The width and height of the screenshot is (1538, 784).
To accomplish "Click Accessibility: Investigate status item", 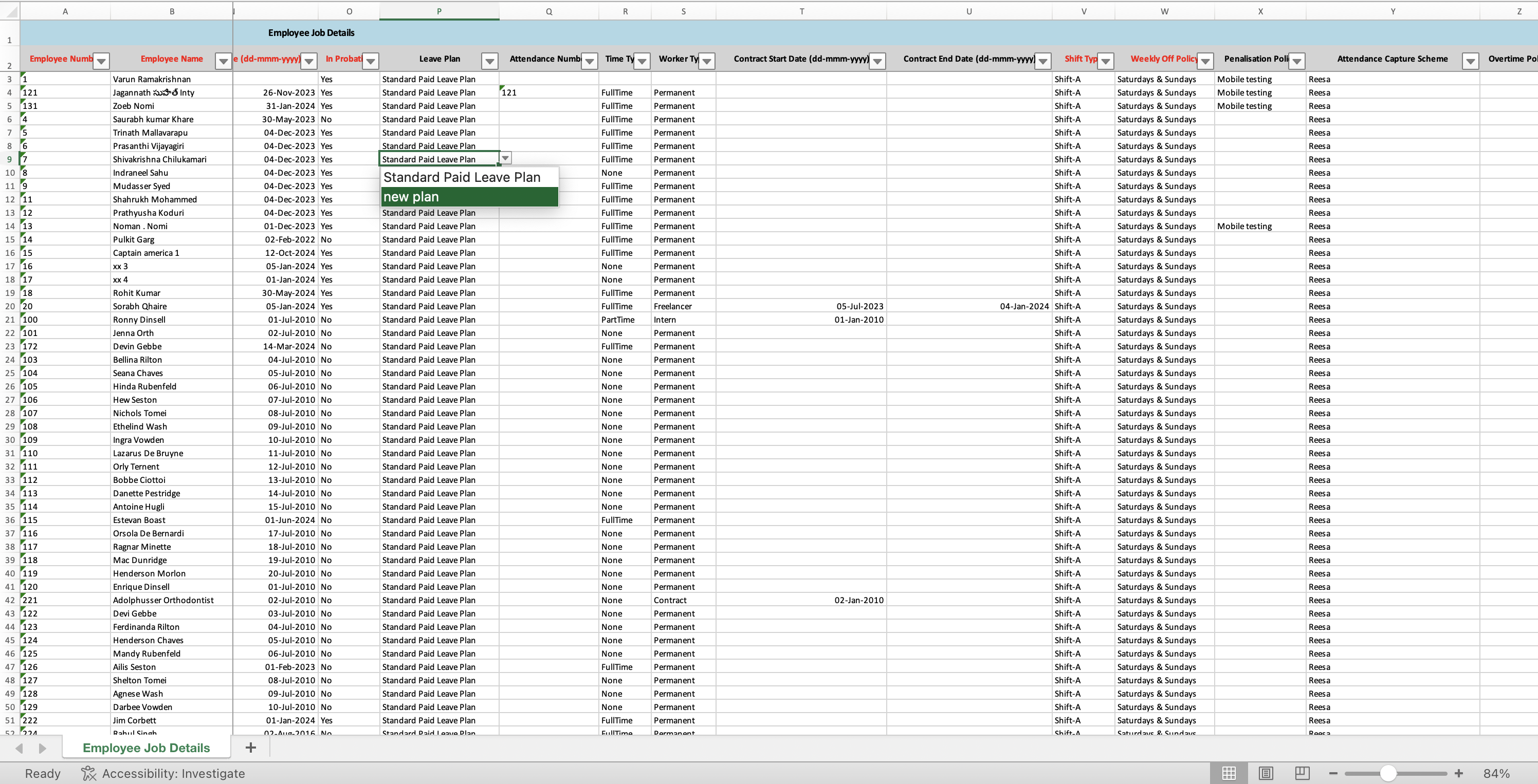I will click(163, 773).
